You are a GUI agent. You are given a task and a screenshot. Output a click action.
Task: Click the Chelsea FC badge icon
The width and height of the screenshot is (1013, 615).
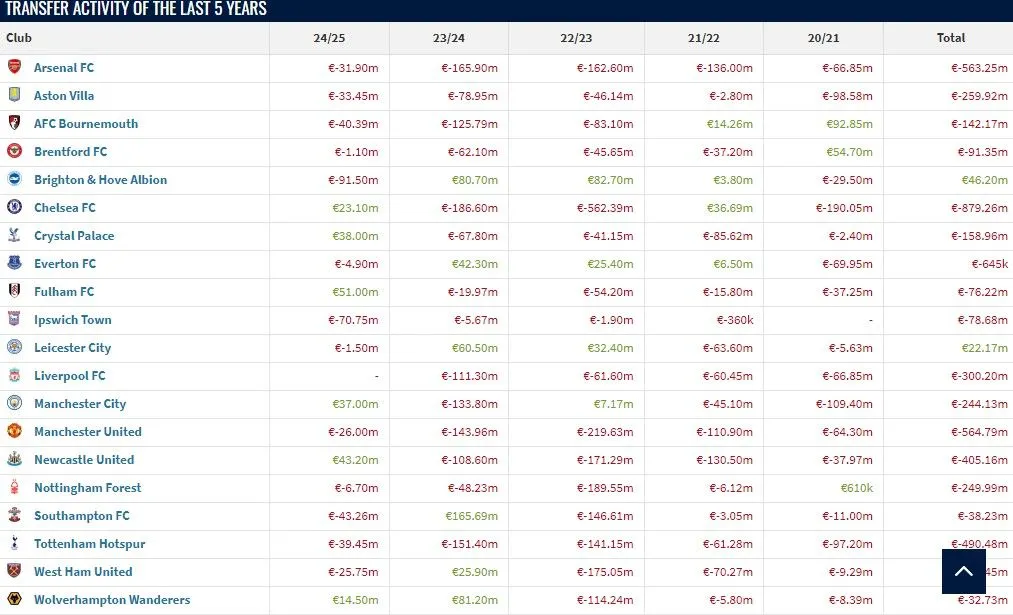[14, 207]
